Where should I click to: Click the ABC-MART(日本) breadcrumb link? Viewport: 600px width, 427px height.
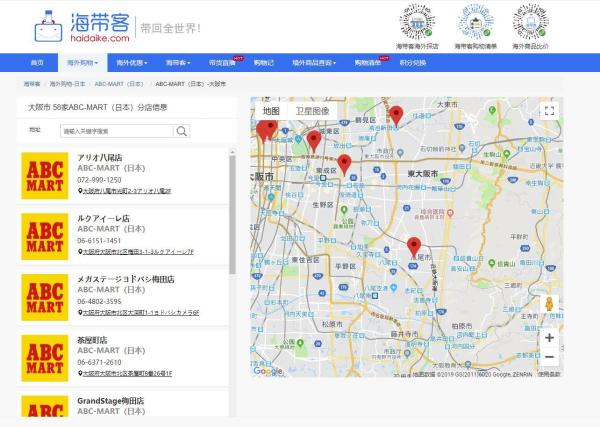[x=119, y=84]
